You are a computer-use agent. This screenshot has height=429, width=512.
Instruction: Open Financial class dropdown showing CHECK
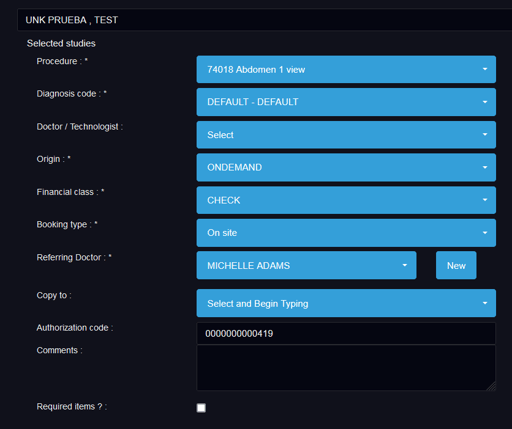(x=346, y=200)
